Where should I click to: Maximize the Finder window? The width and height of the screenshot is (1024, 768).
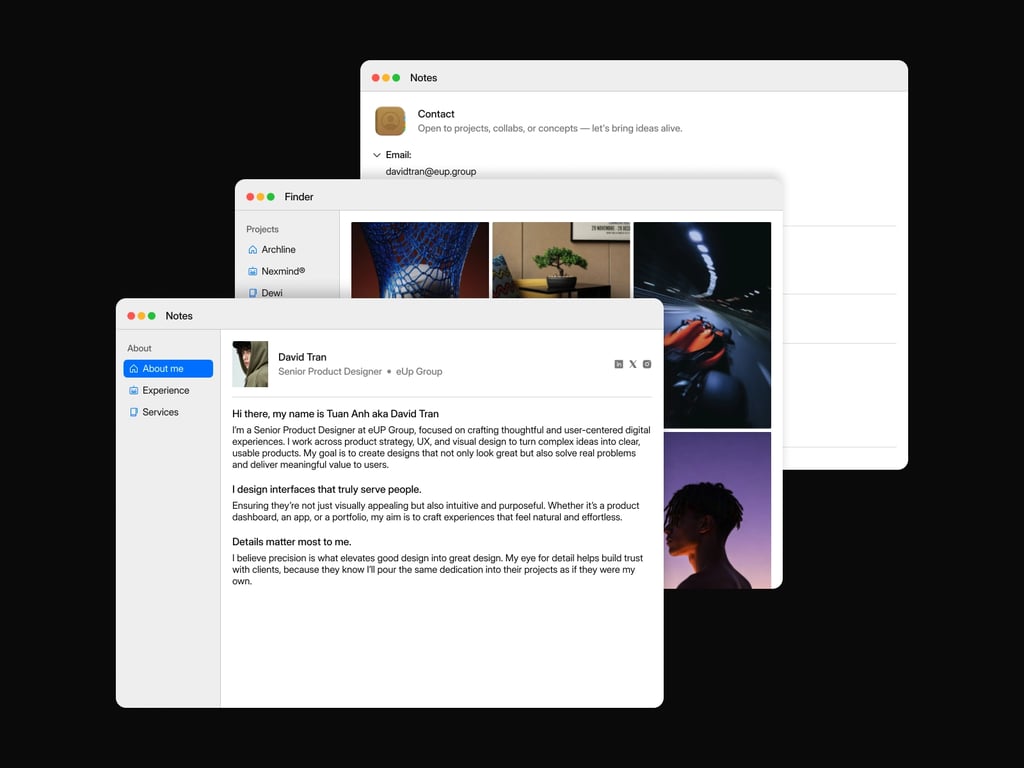pos(270,197)
